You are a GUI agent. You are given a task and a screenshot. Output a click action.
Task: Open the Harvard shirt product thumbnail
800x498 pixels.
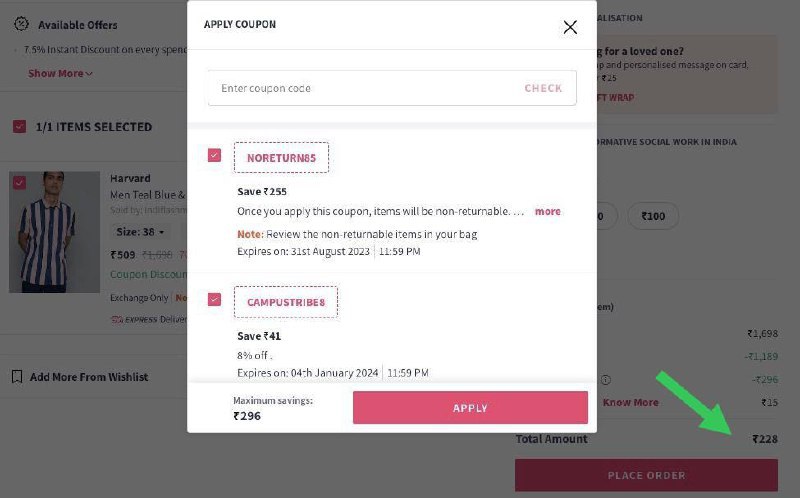[54, 232]
